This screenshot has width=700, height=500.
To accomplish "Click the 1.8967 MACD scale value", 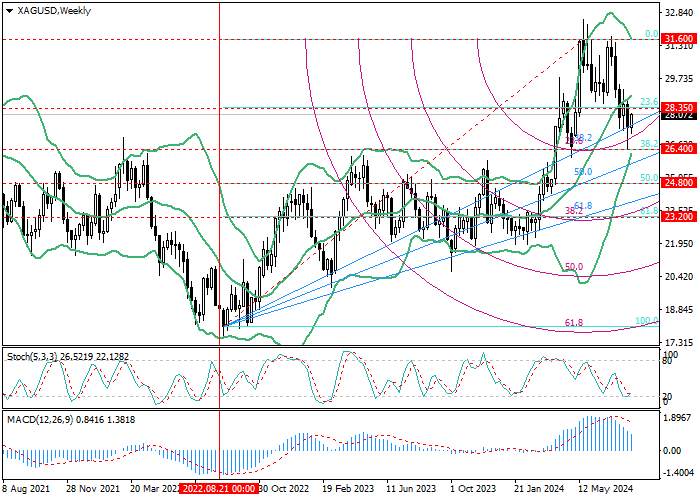I will [678, 417].
